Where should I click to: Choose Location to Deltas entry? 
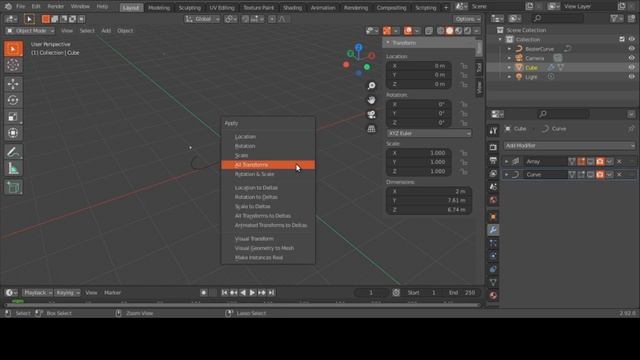[x=268, y=188]
